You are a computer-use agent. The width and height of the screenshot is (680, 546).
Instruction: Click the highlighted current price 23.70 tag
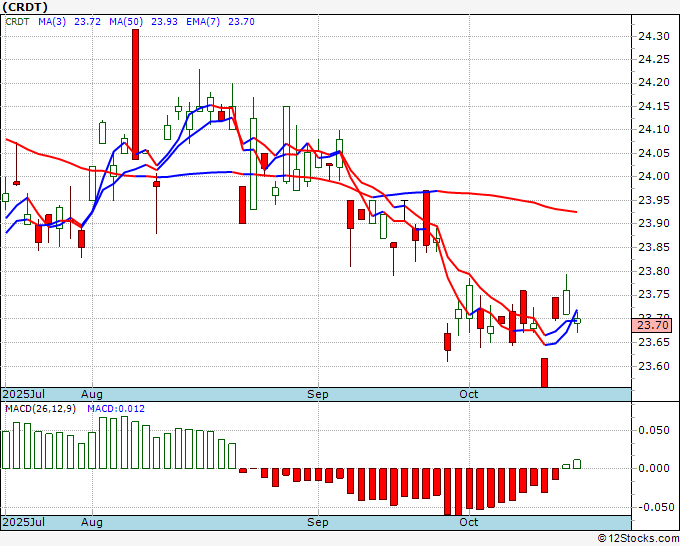(x=652, y=325)
